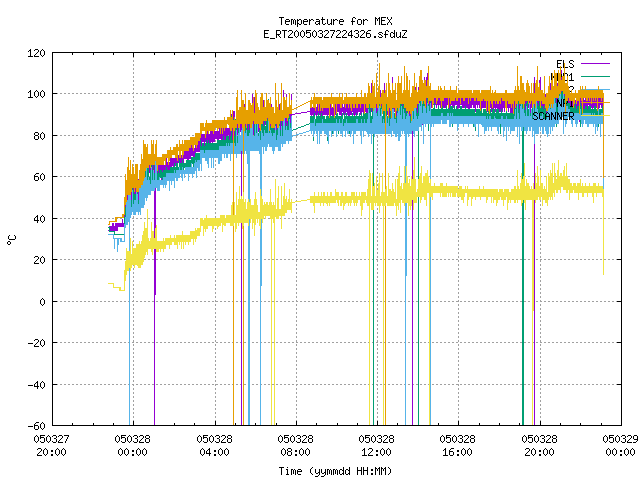Click the "050329" date label on x-axis

pyautogui.click(x=620, y=439)
